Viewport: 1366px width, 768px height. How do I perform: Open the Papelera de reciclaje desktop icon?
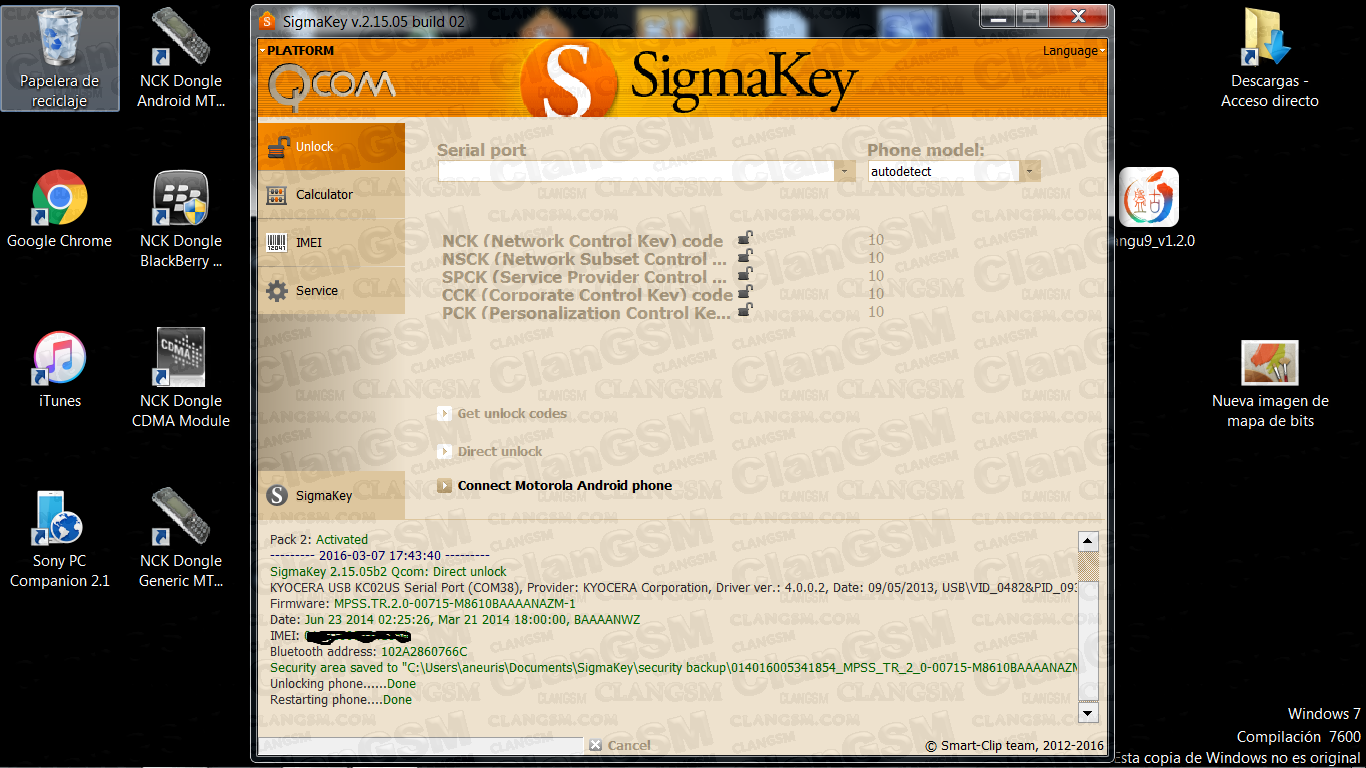(60, 58)
